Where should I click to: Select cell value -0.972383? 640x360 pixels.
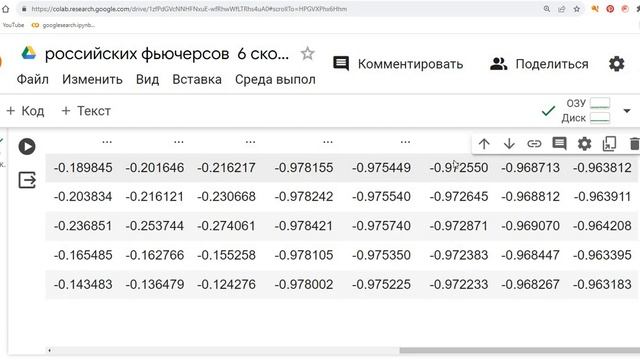(459, 255)
